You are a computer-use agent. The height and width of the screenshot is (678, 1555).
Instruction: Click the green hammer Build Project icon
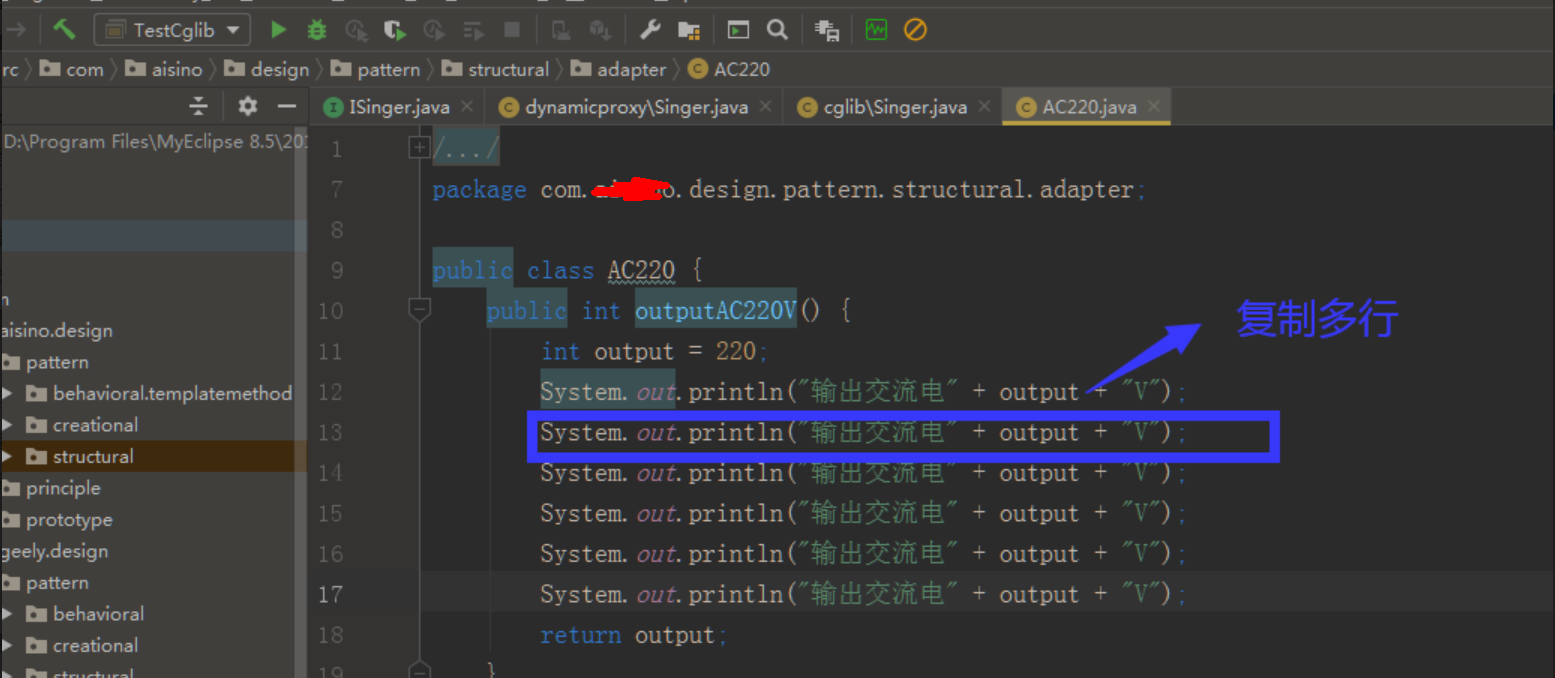click(64, 30)
